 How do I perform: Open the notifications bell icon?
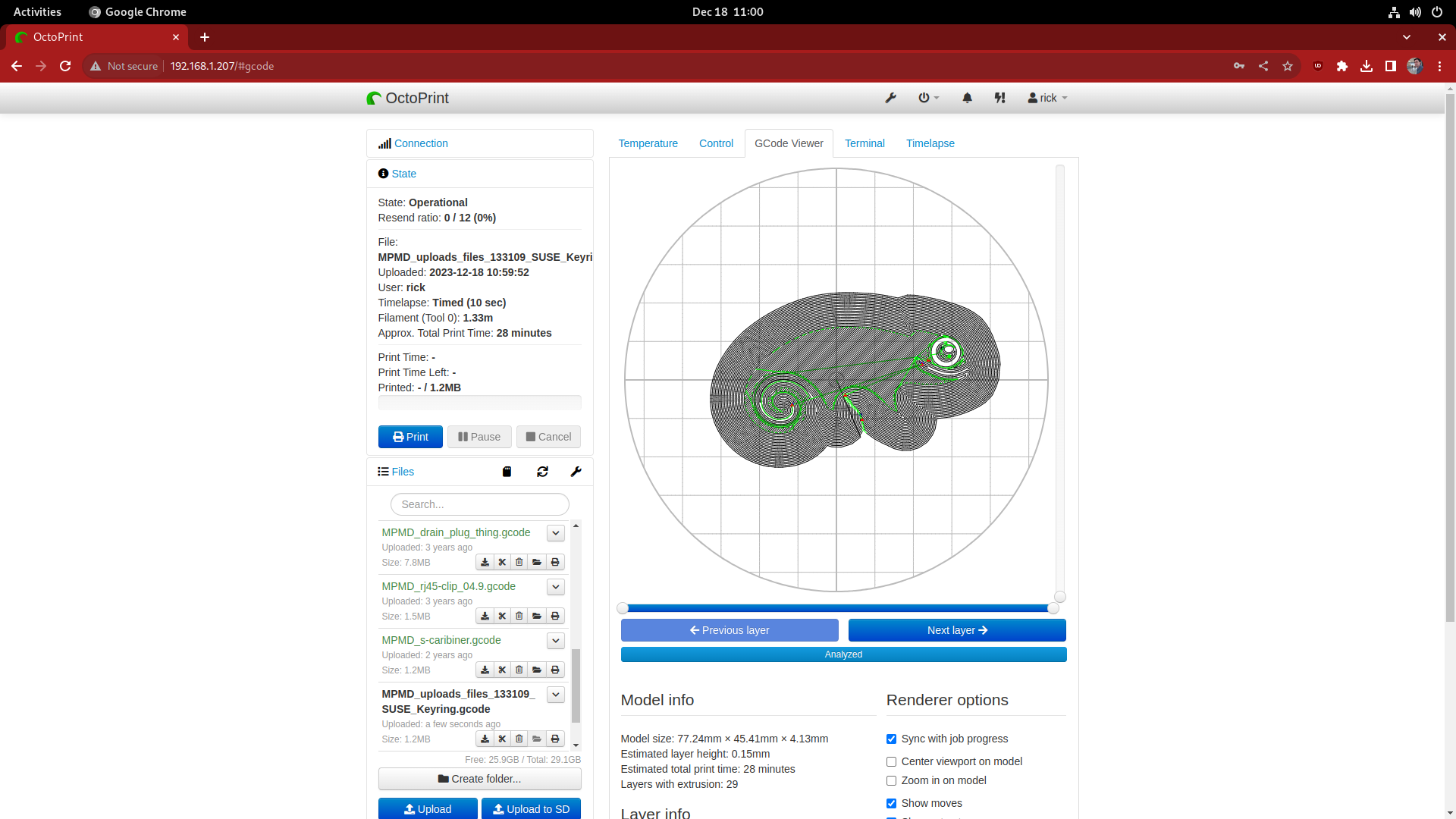(x=967, y=98)
